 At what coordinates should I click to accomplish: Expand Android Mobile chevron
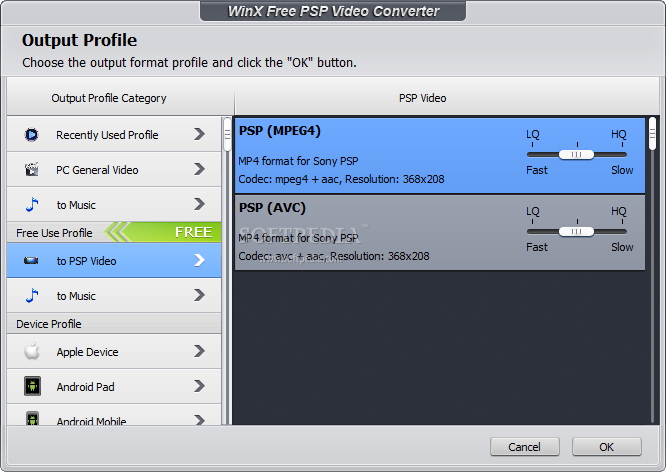click(199, 420)
